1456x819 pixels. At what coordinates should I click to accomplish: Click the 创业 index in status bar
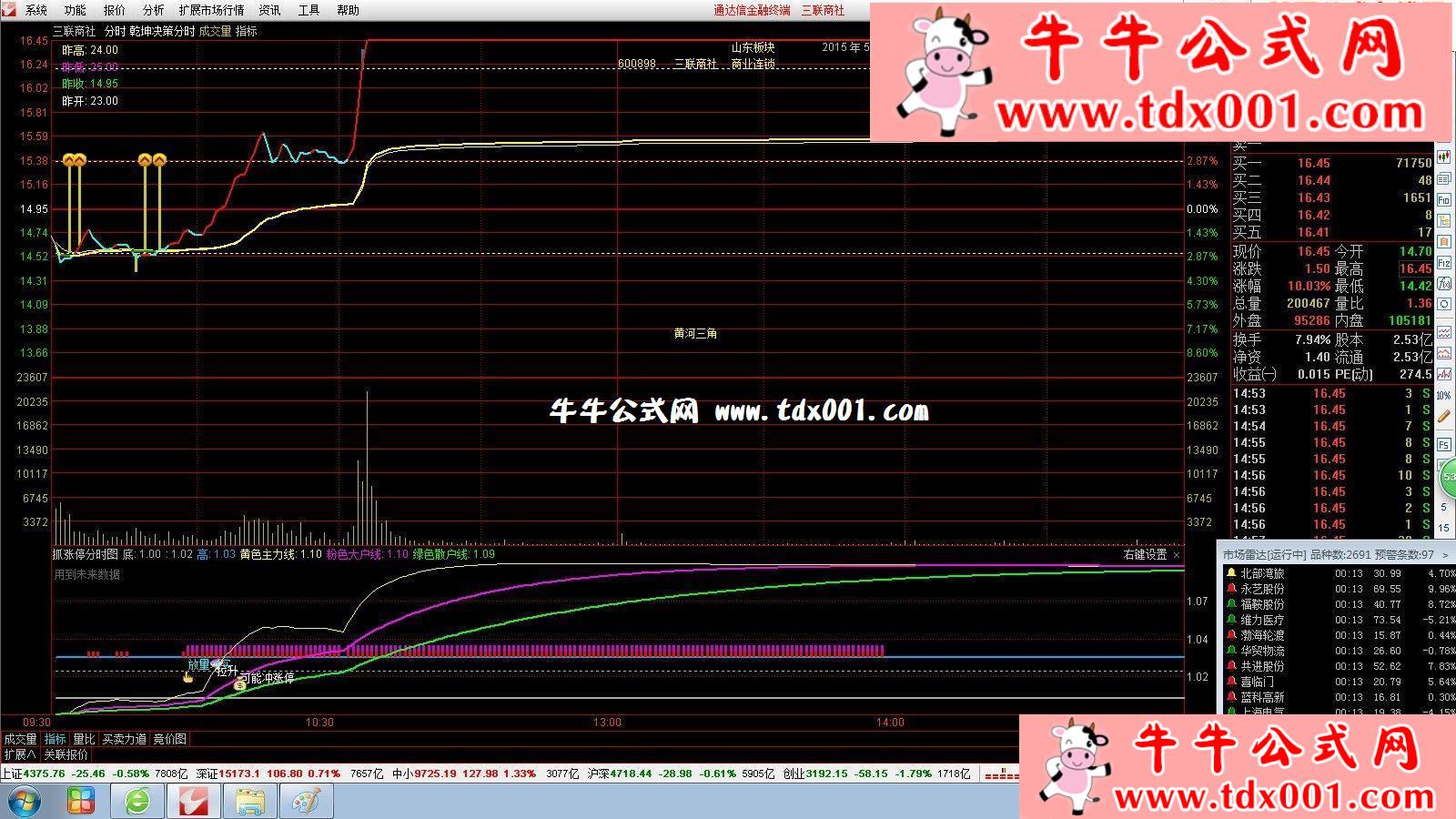[x=794, y=773]
